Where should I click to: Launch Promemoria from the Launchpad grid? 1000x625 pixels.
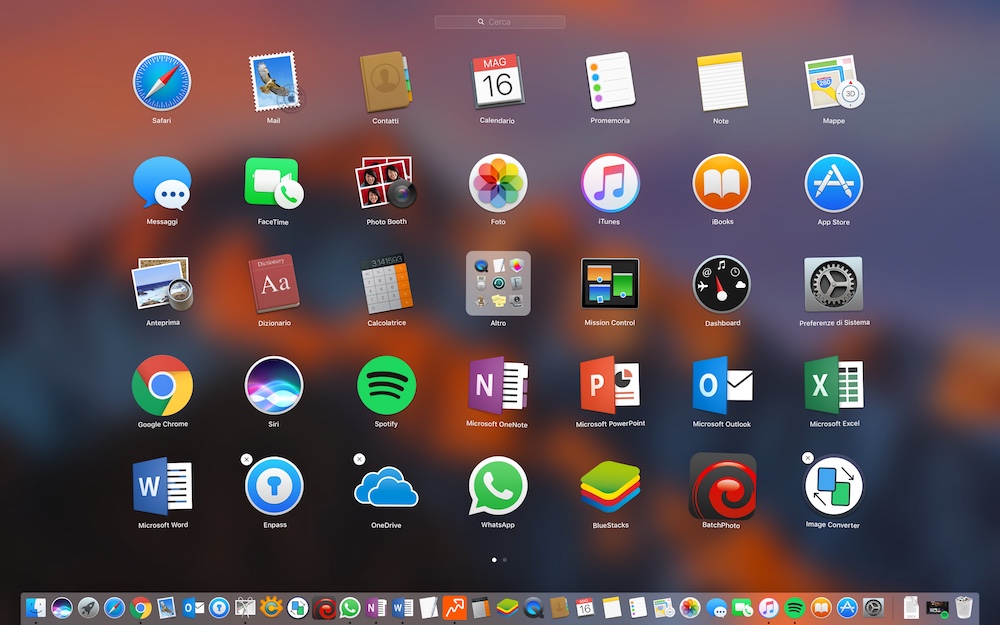[x=610, y=82]
